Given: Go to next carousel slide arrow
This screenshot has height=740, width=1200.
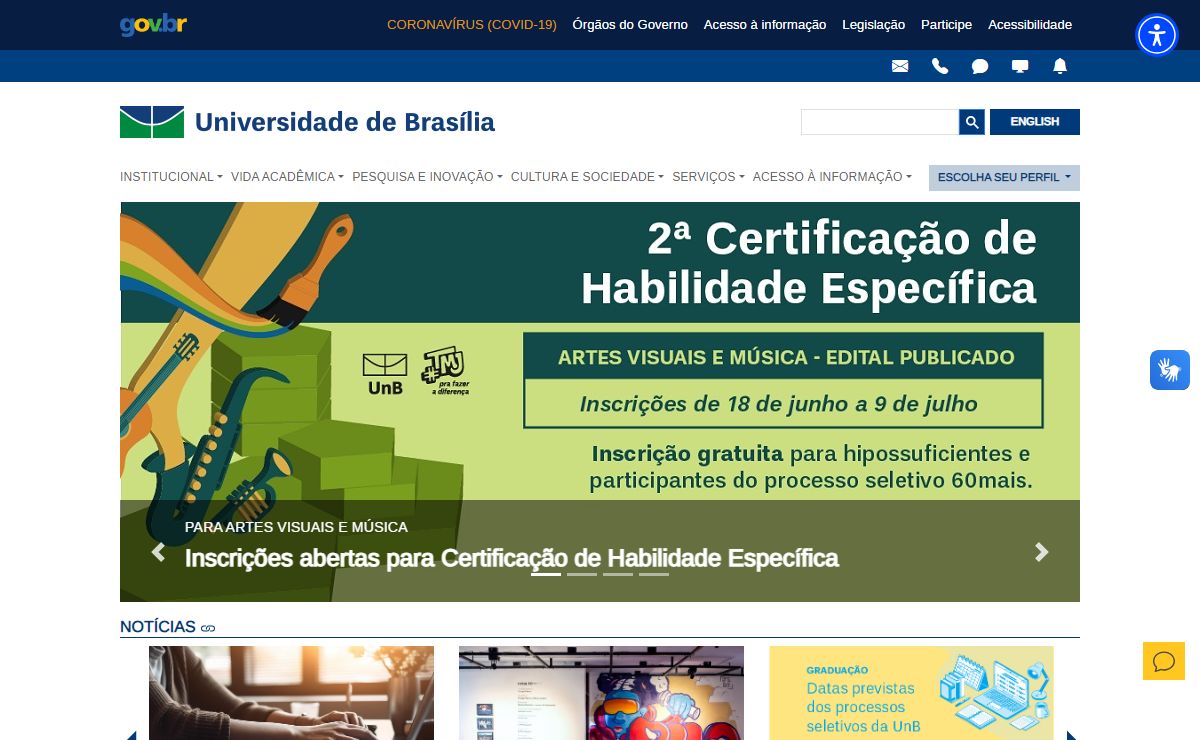Looking at the screenshot, I should [x=1042, y=552].
